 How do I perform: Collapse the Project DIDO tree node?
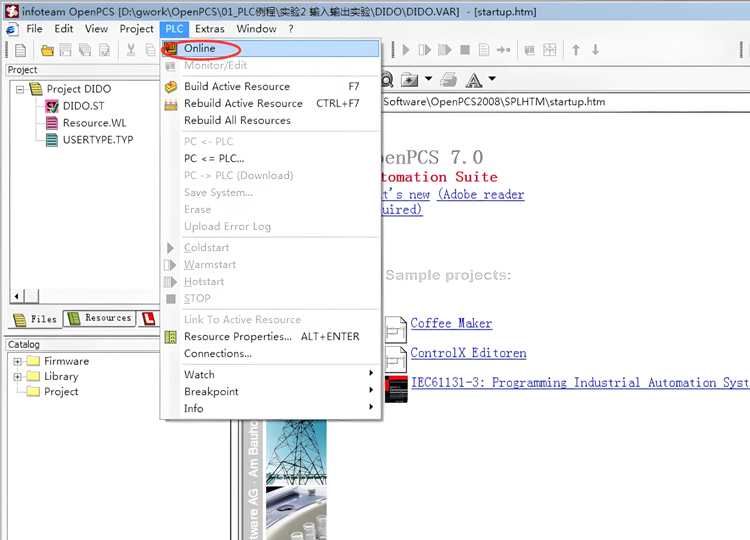coord(20,89)
